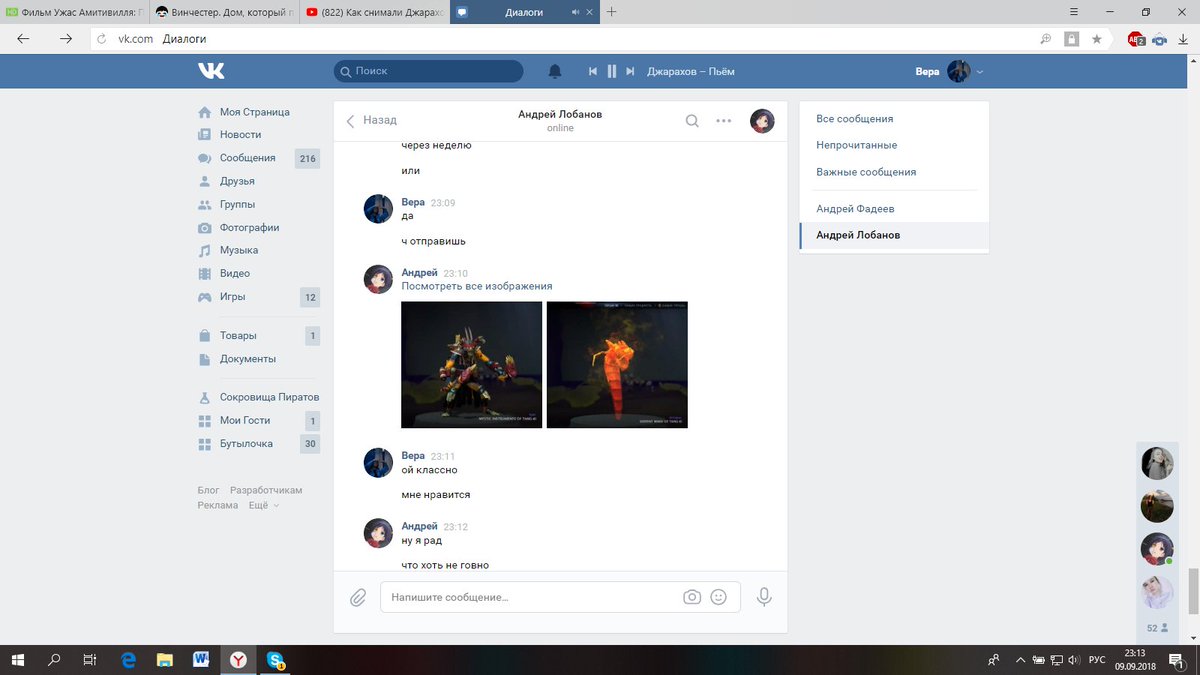Click the VK logo in header

[x=211, y=71]
